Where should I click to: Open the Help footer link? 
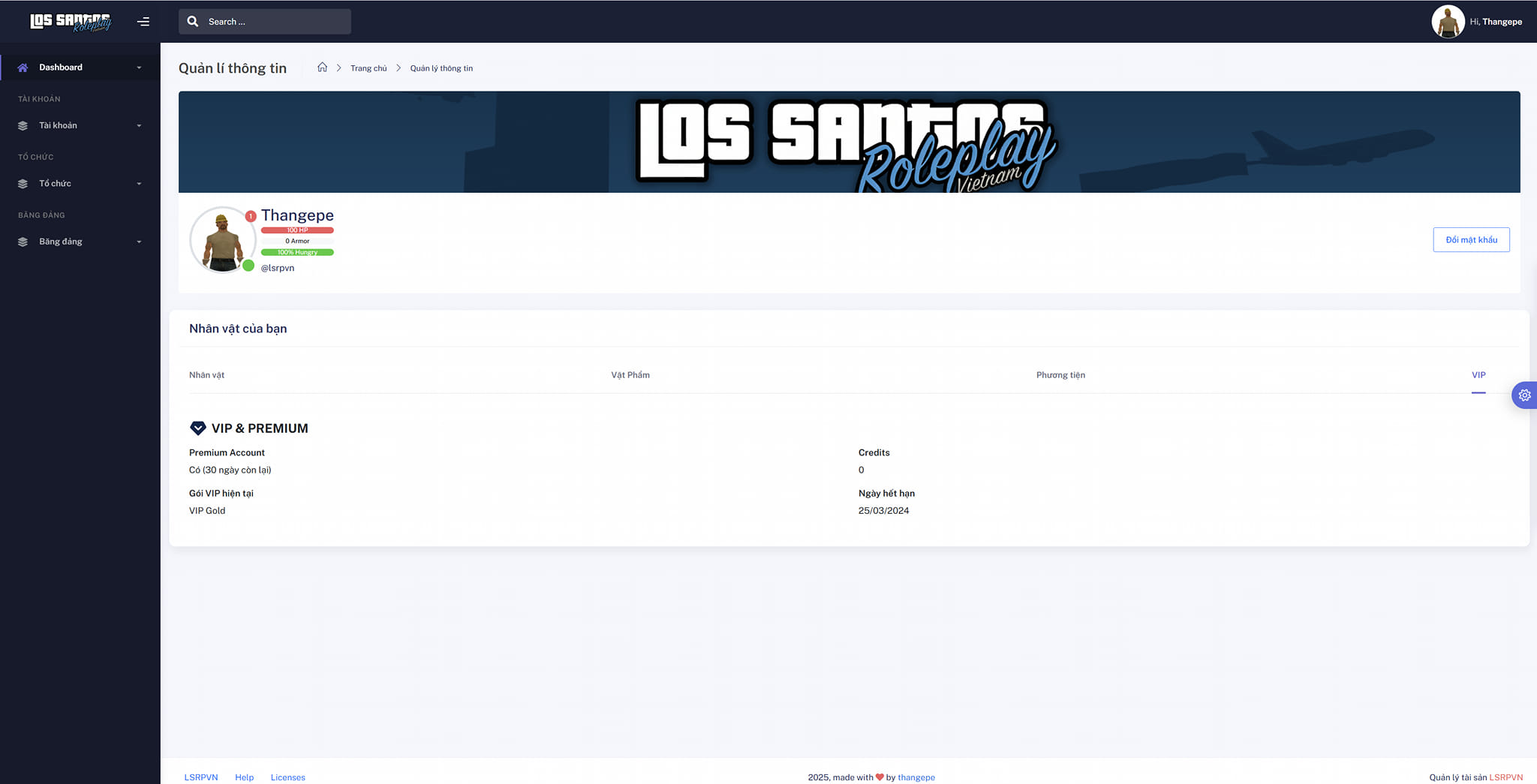tap(244, 777)
